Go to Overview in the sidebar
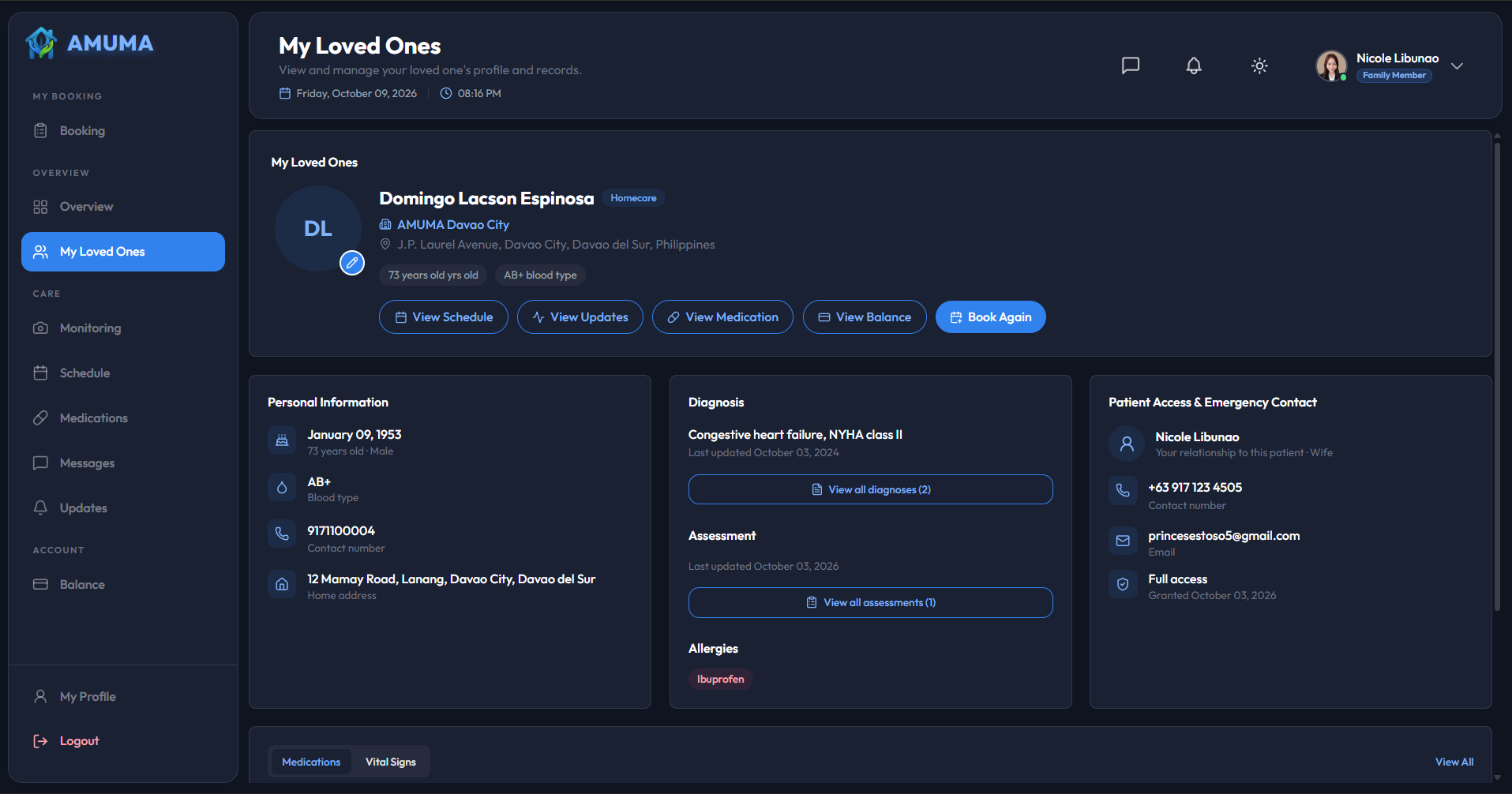This screenshot has width=1512, height=794. click(123, 207)
